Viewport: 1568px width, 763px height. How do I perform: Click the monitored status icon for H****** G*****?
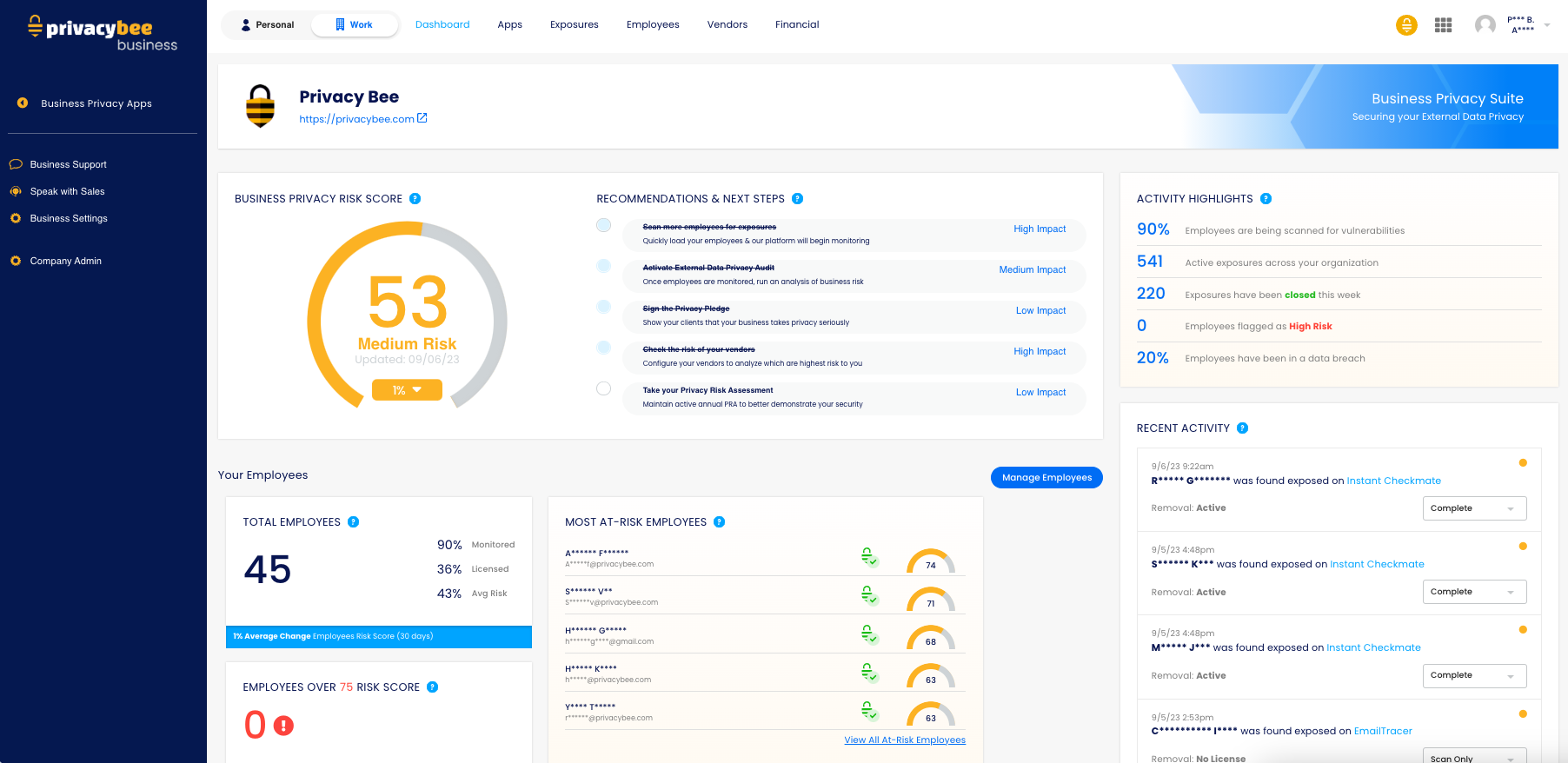click(869, 634)
